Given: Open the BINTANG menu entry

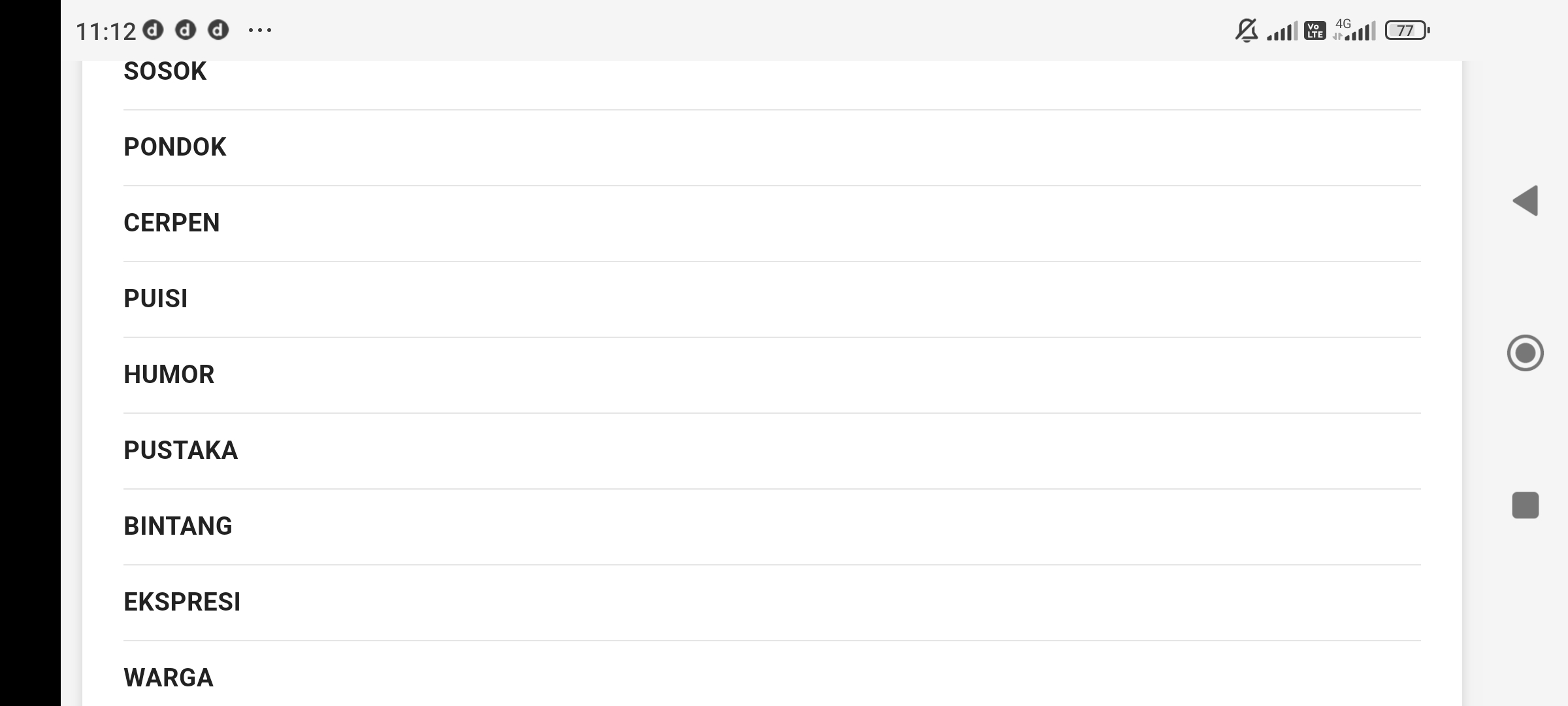Looking at the screenshot, I should [x=178, y=526].
